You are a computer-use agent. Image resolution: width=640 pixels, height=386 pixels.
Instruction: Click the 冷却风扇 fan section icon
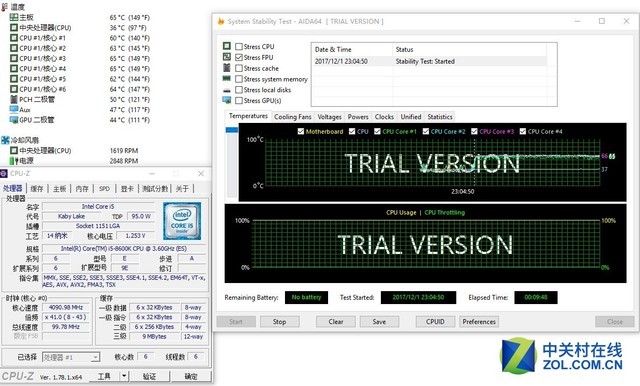[x=5, y=140]
